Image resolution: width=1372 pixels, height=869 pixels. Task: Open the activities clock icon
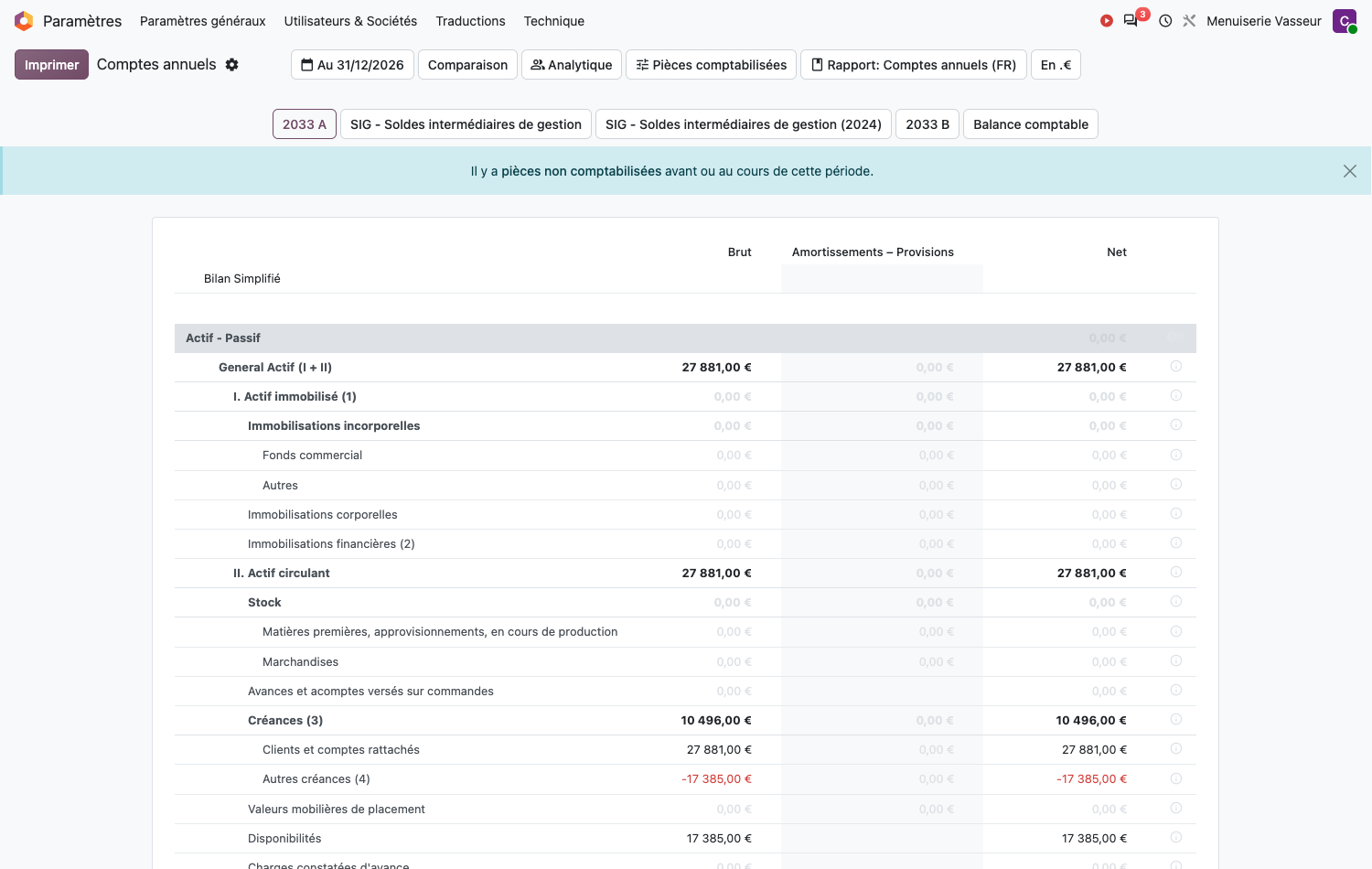(1165, 21)
